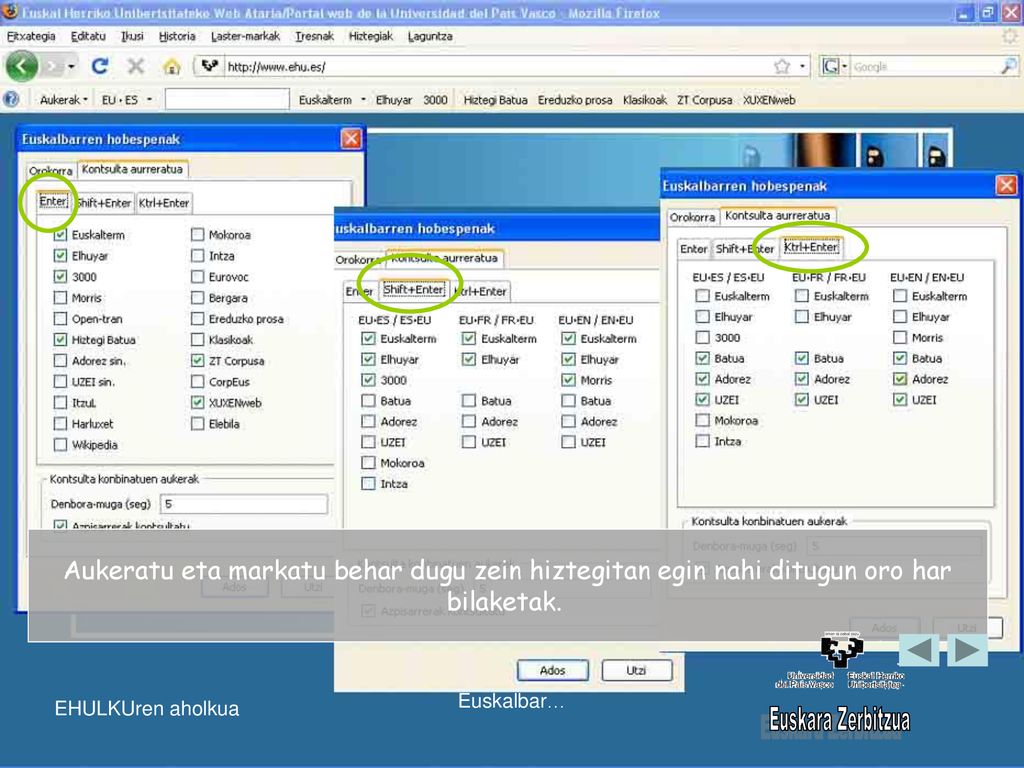Open the Firefox icon in title bar
The width and height of the screenshot is (1024, 768).
9,12
